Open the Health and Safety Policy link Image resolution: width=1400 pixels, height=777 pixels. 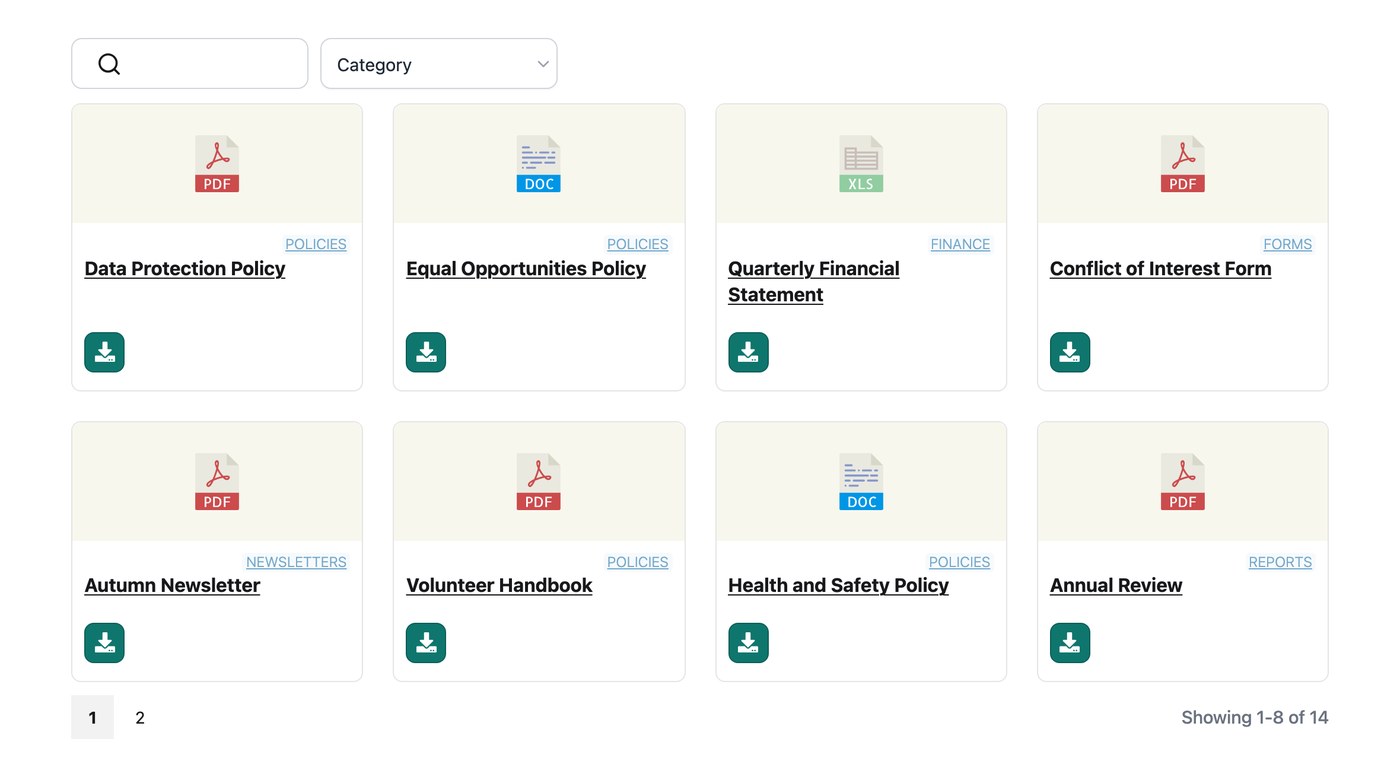click(x=838, y=586)
